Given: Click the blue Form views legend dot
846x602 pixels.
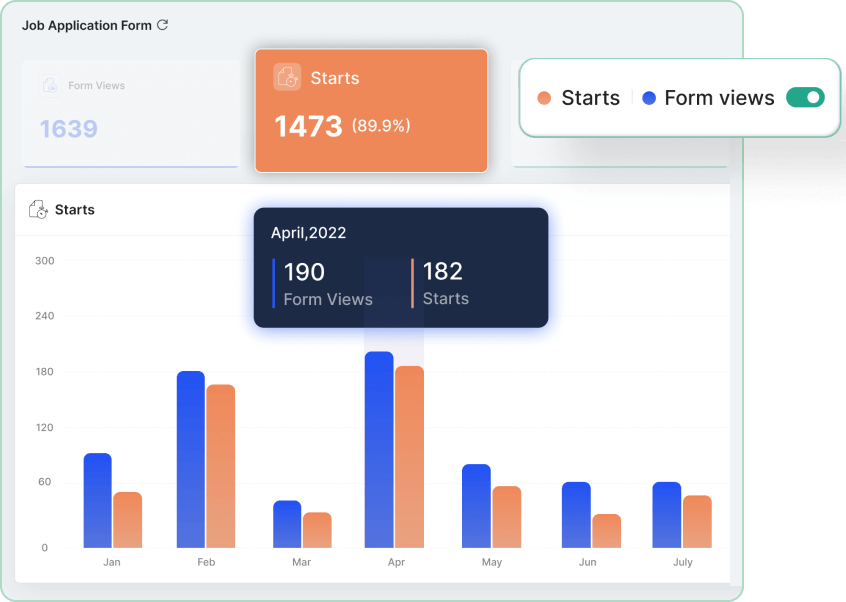Looking at the screenshot, I should tap(649, 98).
